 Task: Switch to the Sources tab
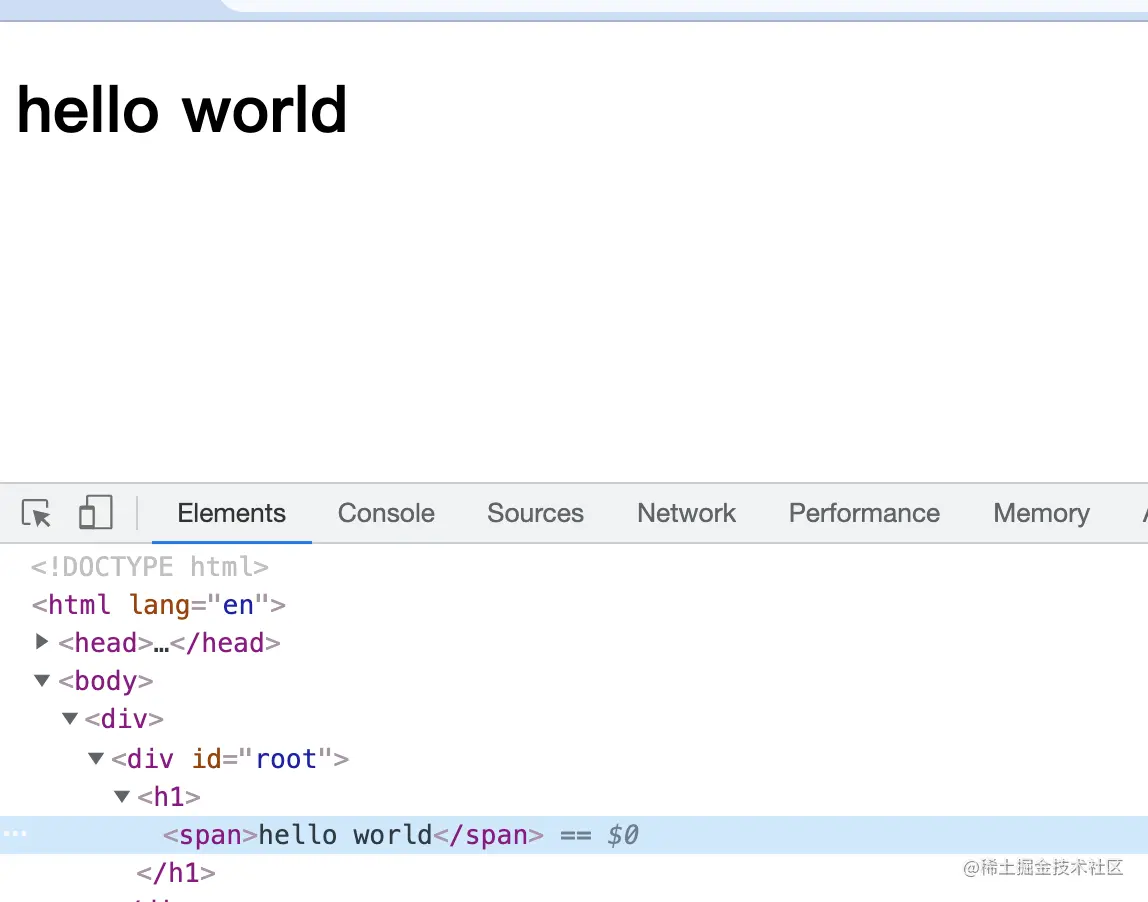click(535, 513)
